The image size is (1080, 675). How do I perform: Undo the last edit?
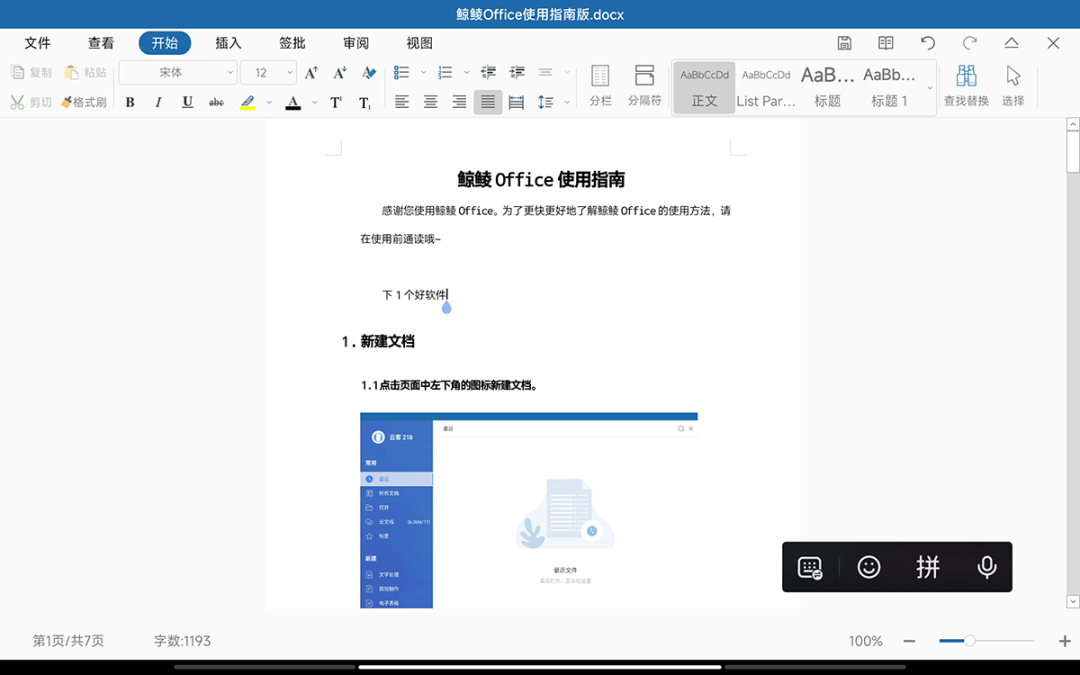coord(928,43)
